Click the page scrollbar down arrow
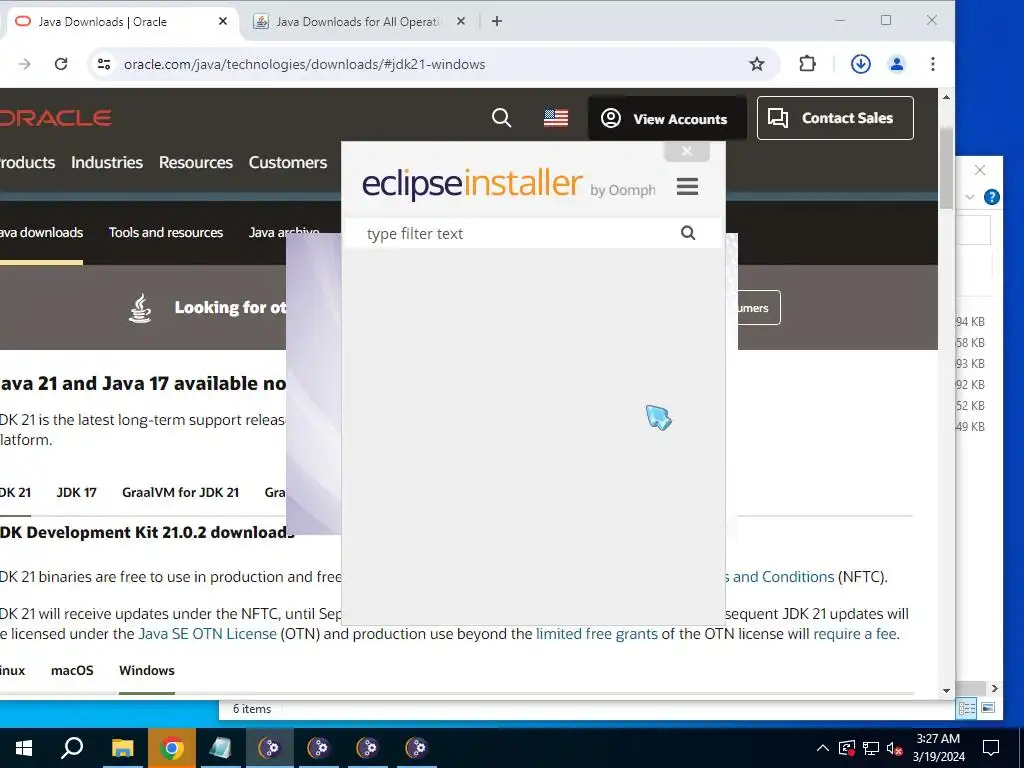1024x768 pixels. coord(946,691)
